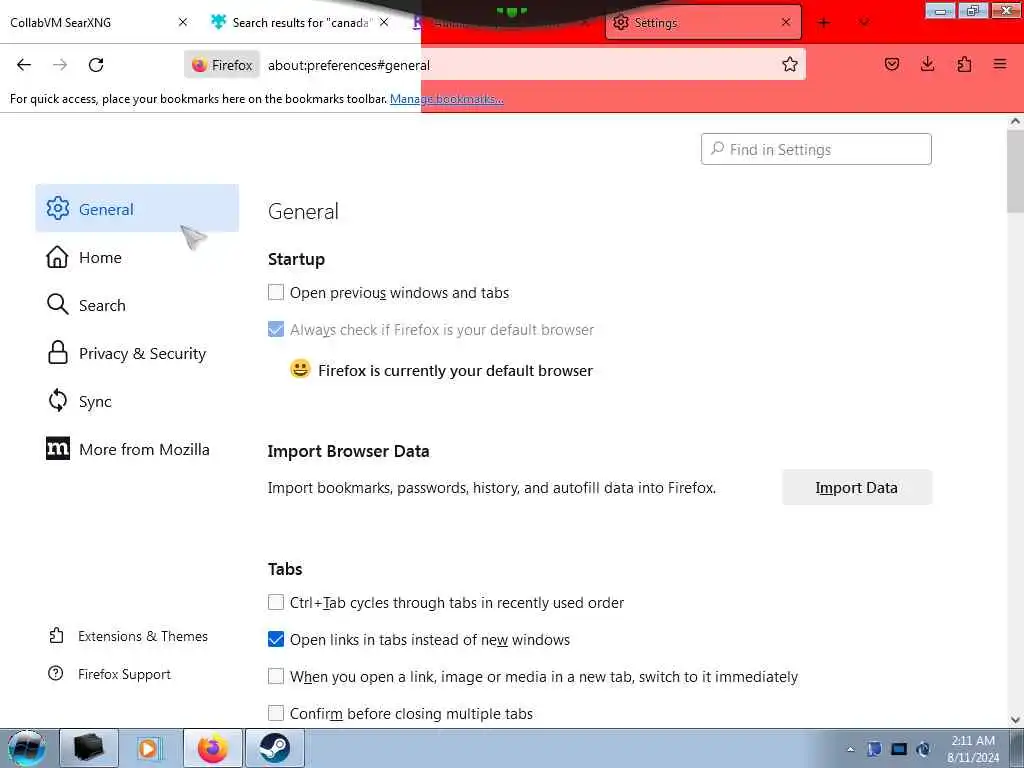Viewport: 1024px width, 768px height.
Task: Toggle Always check if Firefox is default browser
Action: point(276,329)
